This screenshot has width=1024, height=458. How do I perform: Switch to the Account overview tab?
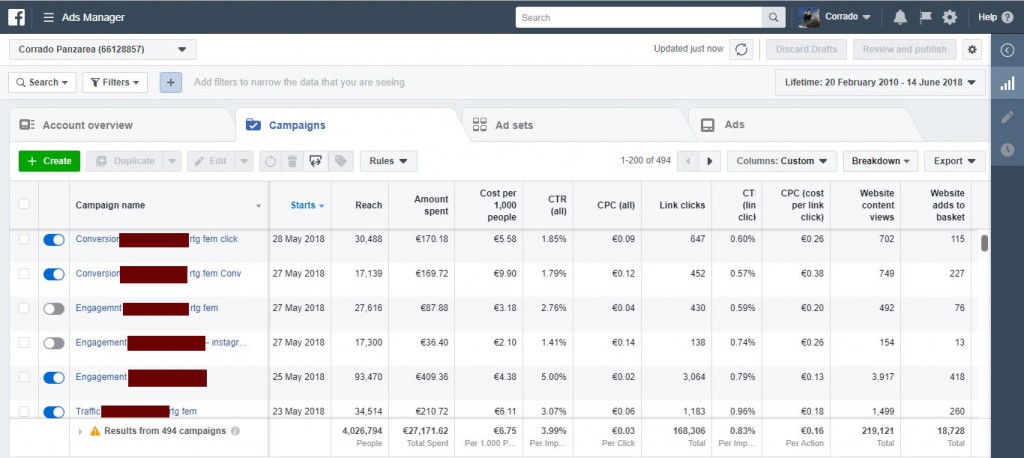point(121,125)
